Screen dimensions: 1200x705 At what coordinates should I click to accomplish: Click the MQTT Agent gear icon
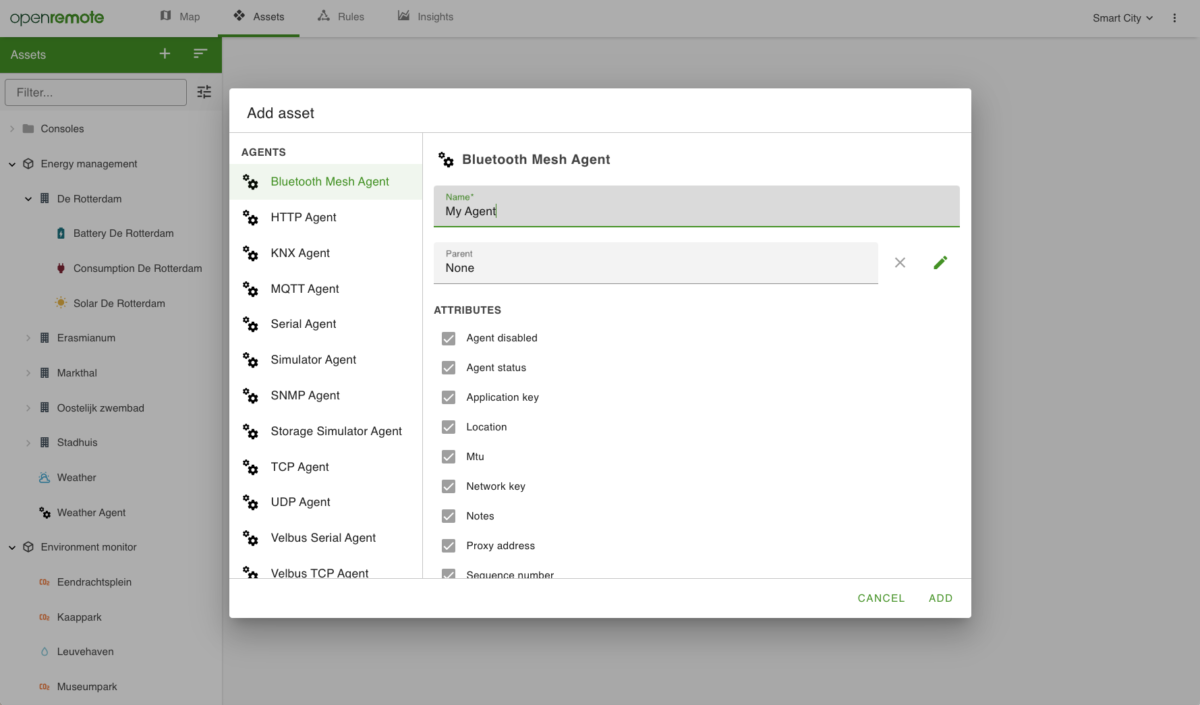click(x=251, y=289)
